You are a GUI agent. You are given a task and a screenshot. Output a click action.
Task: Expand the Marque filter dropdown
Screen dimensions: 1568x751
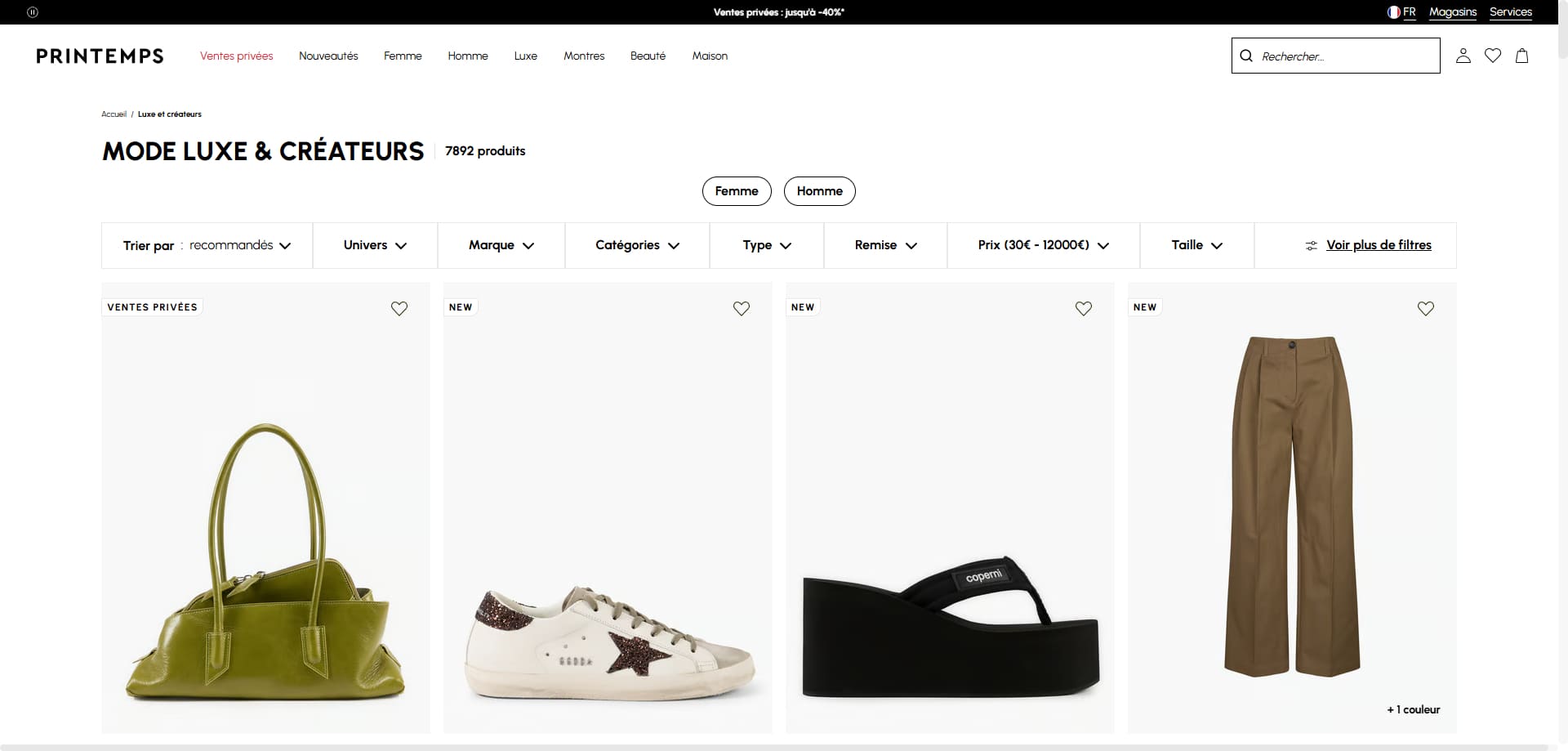tap(501, 245)
